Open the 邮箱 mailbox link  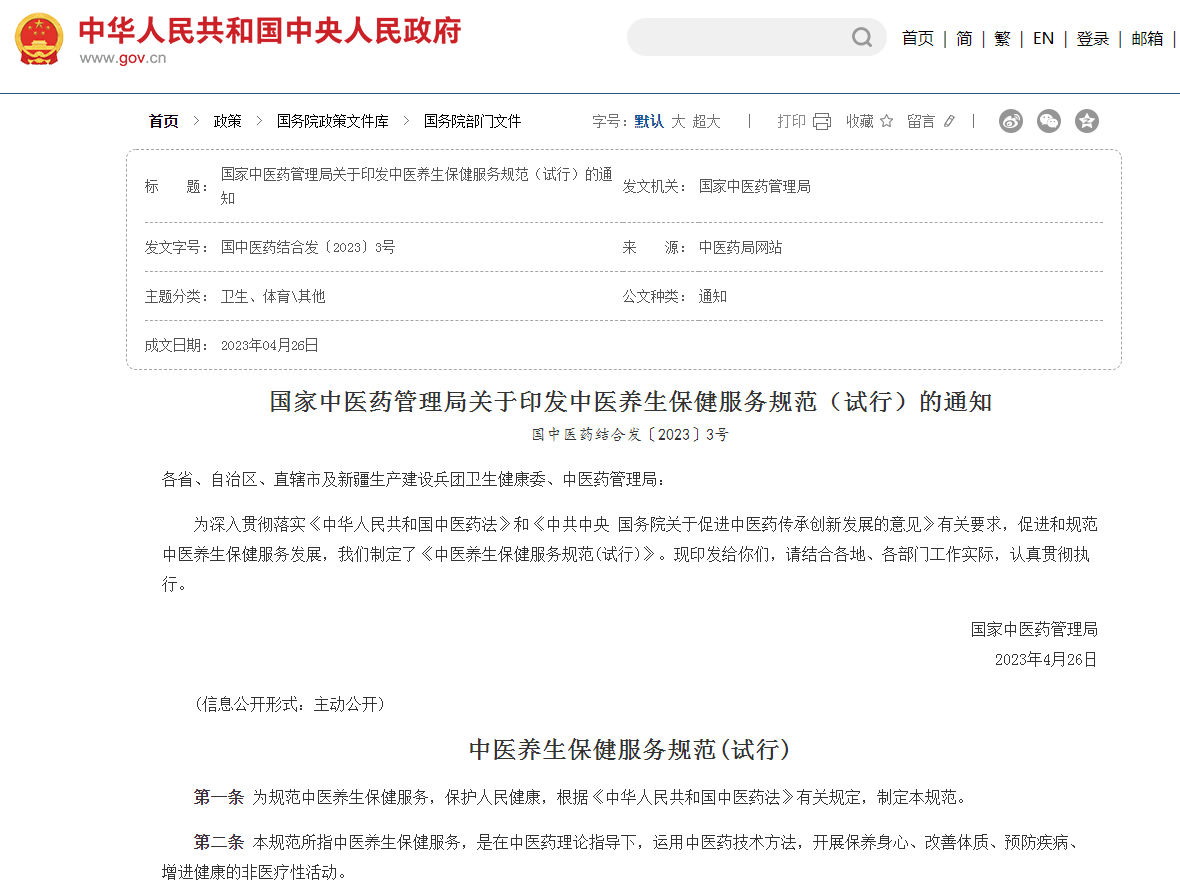coord(1147,38)
